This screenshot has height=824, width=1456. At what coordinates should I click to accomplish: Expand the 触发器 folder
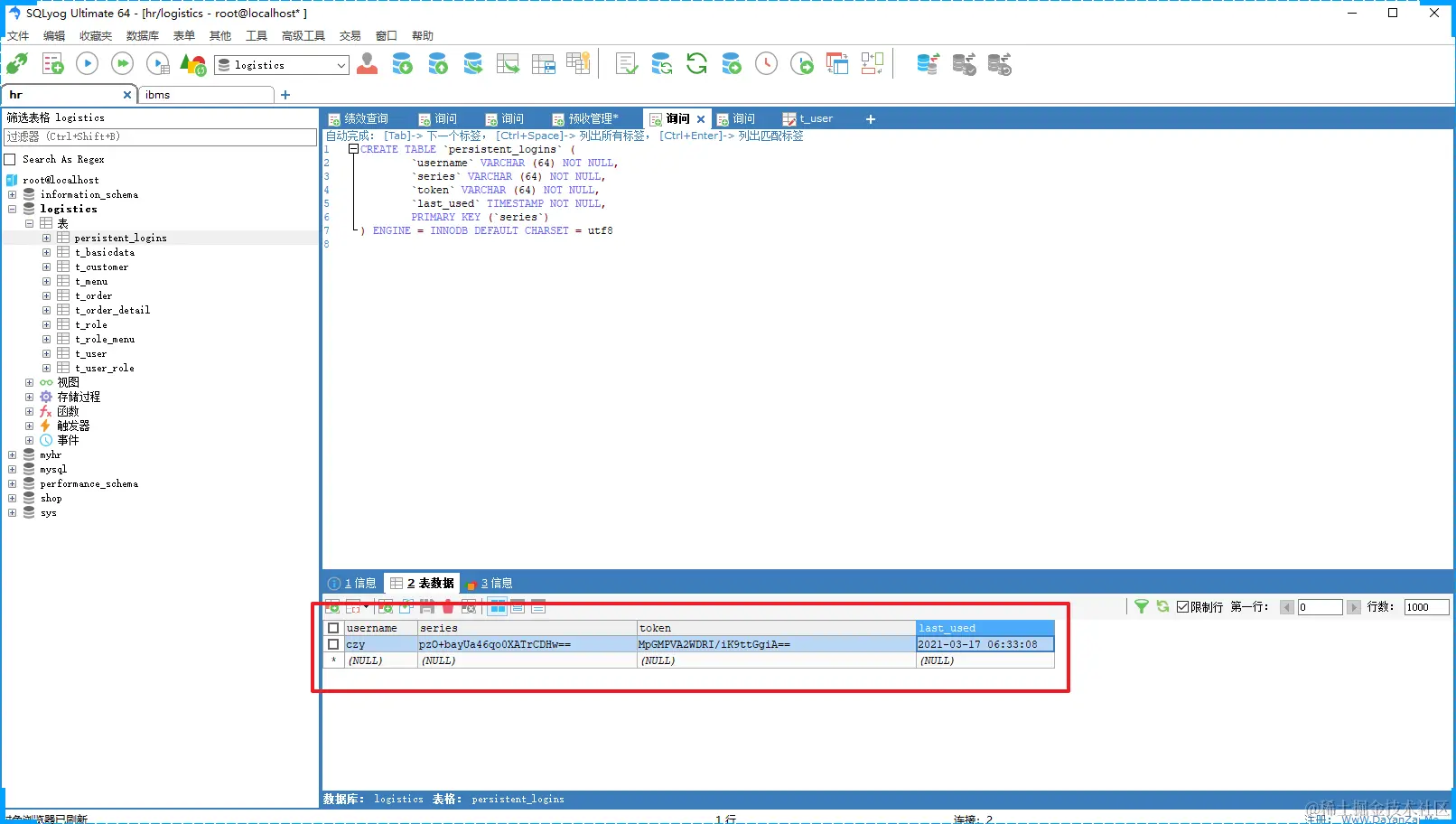[x=29, y=426]
